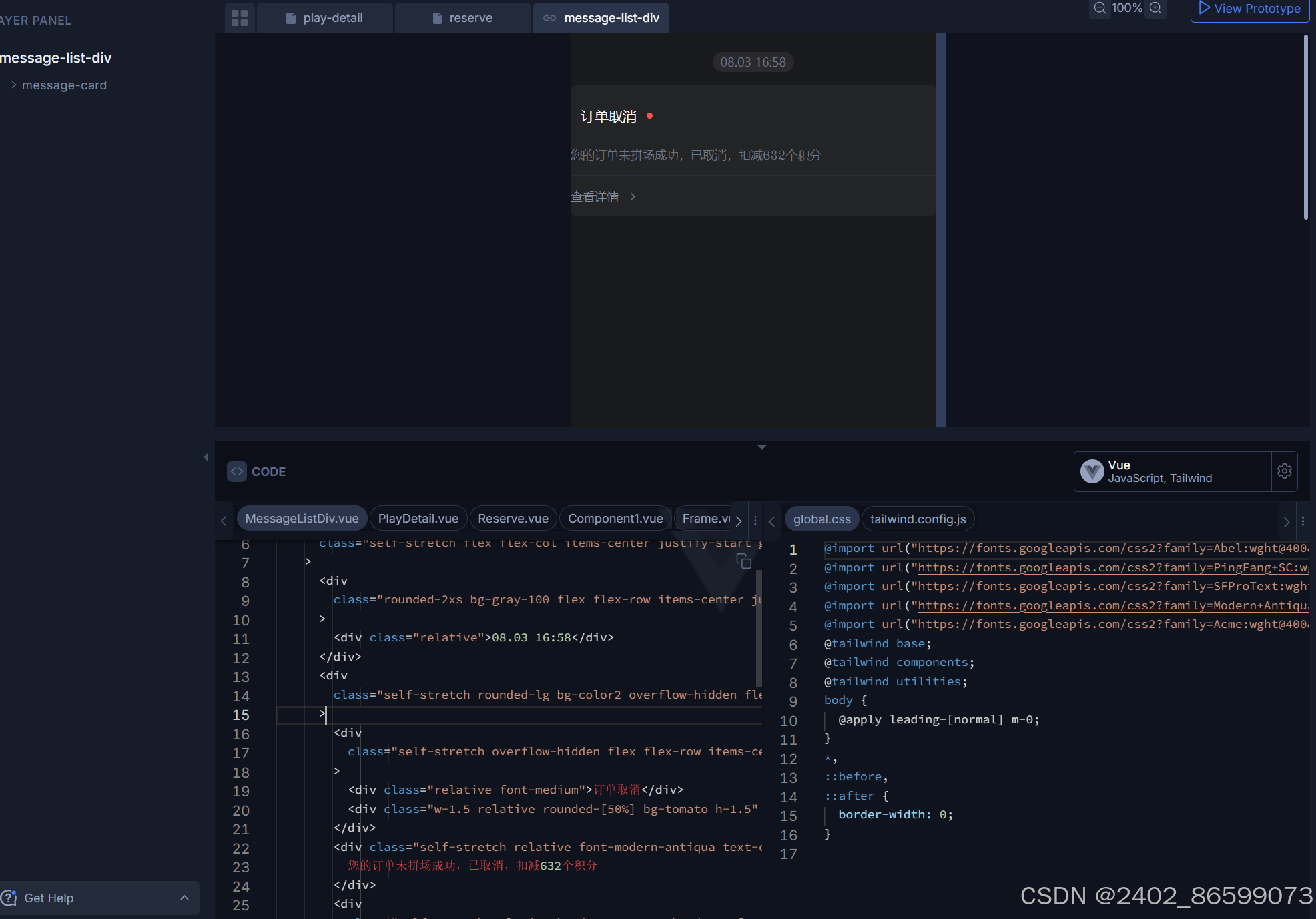Open code settings gear icon

tap(1284, 471)
